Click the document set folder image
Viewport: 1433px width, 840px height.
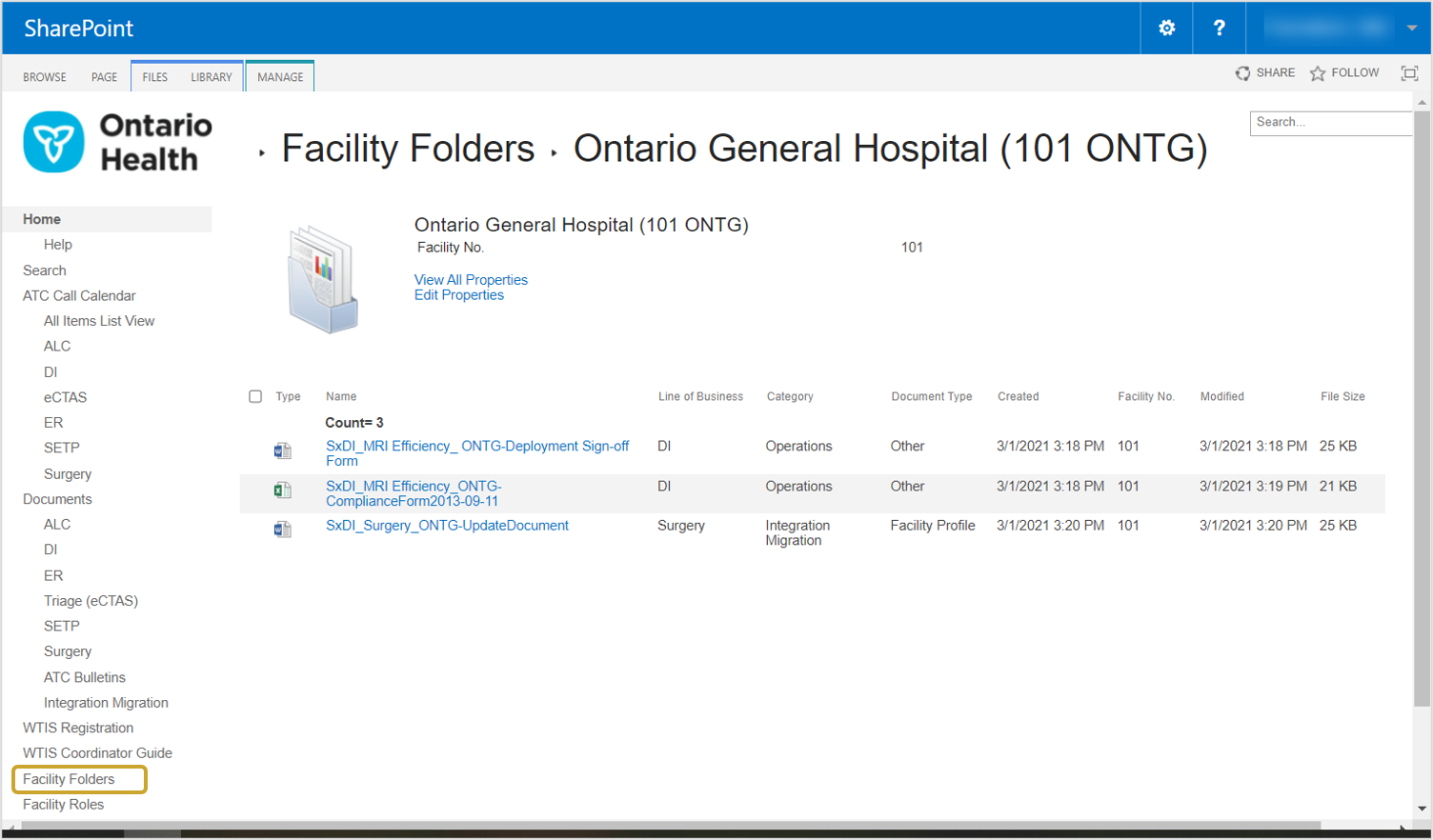[324, 279]
